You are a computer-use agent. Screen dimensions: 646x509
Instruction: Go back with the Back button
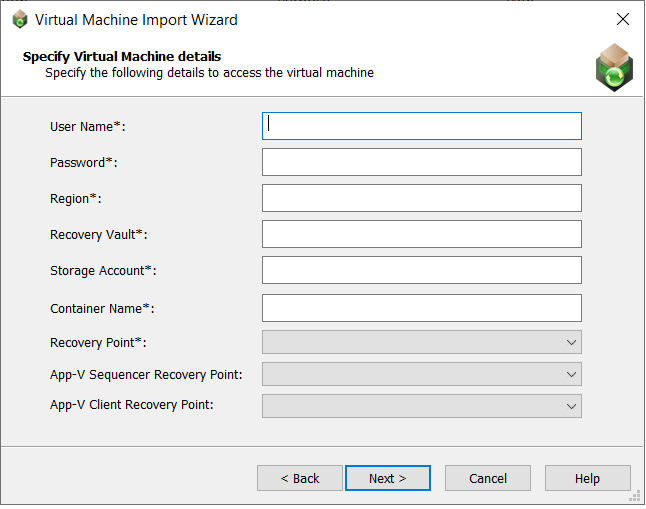[299, 478]
